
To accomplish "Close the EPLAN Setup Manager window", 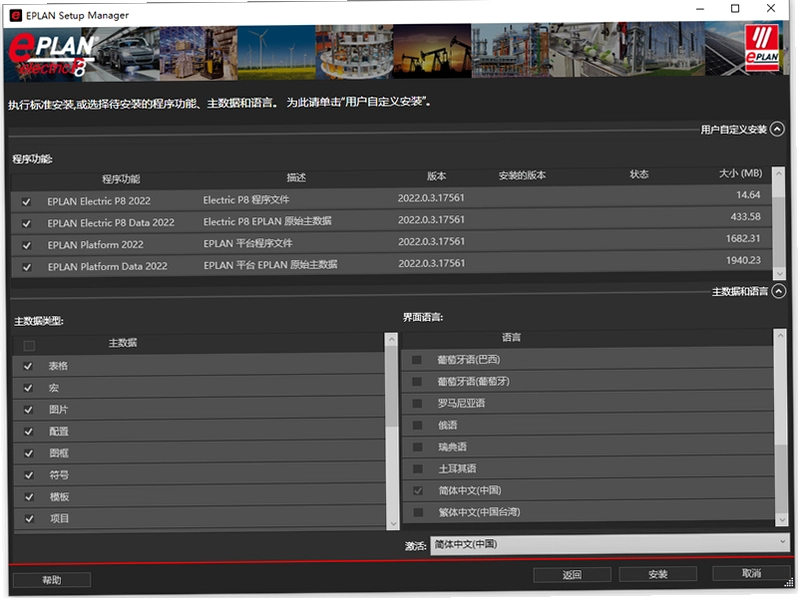I will click(x=771, y=8).
